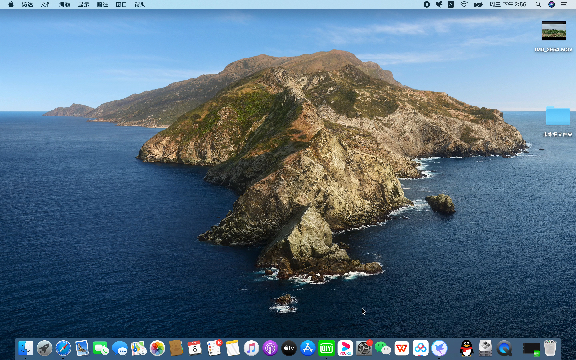Open Launchpad rocket icon
576x360 pixels.
pyautogui.click(x=44, y=348)
